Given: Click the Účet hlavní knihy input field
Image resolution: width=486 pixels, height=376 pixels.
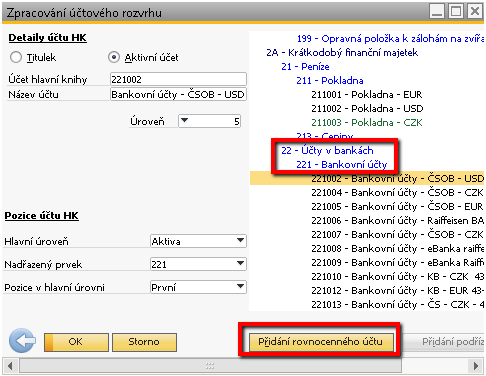Looking at the screenshot, I should pos(178,79).
